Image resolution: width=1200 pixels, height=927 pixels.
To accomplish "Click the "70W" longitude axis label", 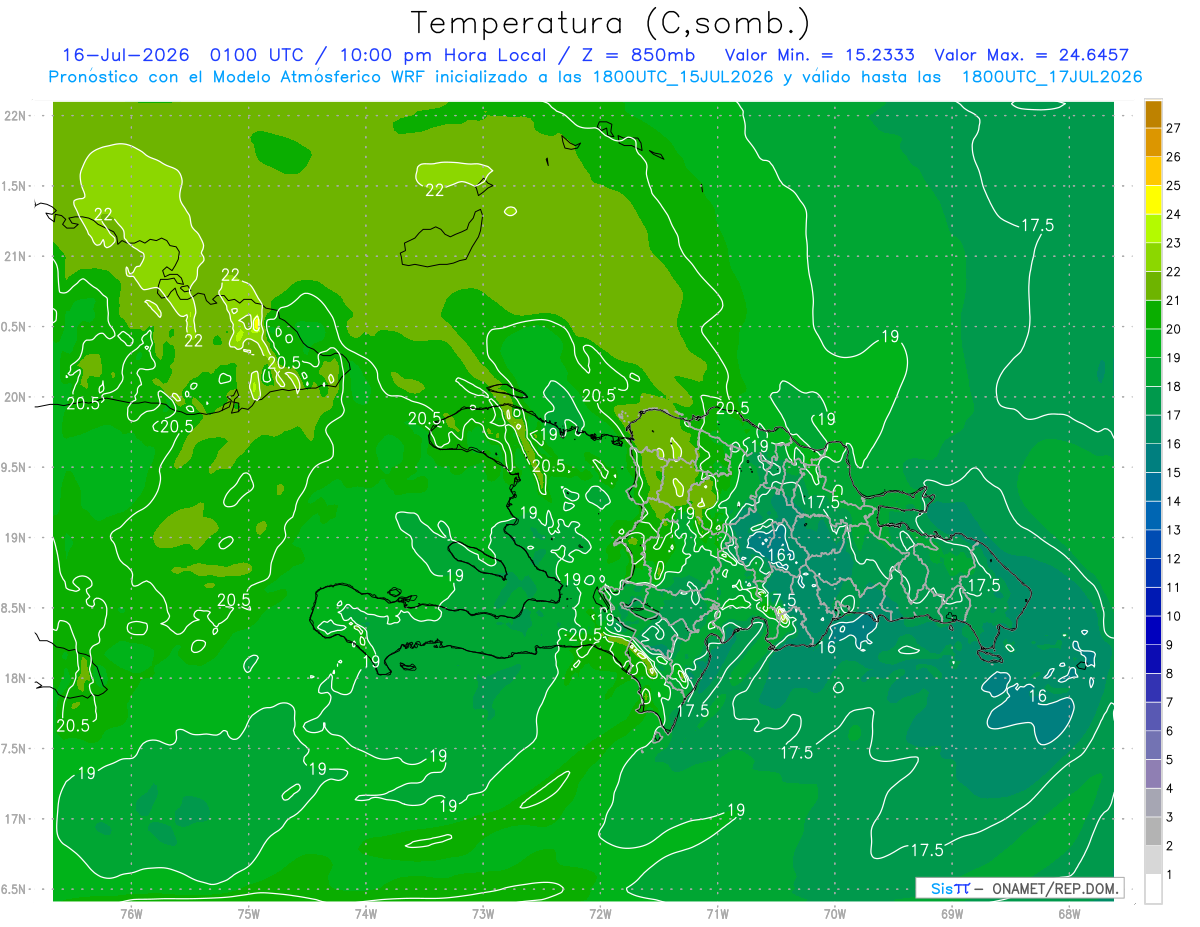I will click(x=834, y=913).
